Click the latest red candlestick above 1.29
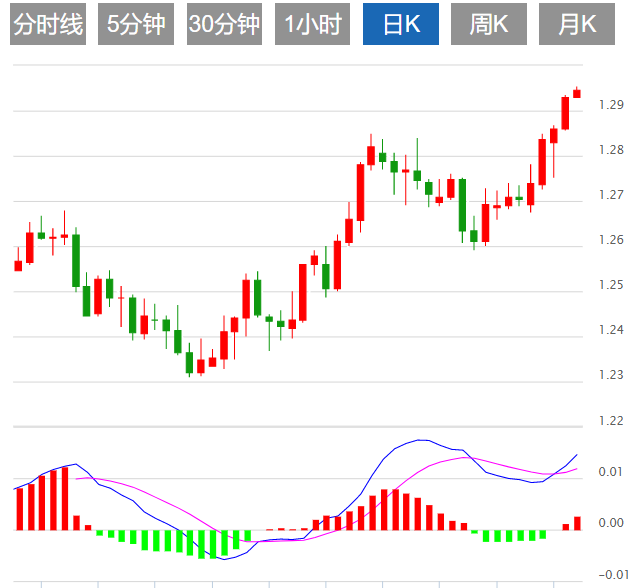This screenshot has height=588, width=638. [577, 93]
